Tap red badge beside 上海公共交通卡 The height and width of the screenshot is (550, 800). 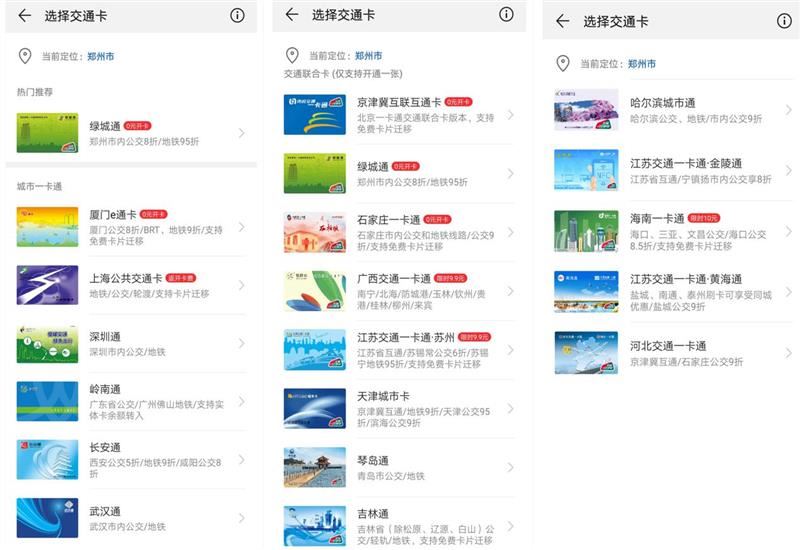[181, 278]
